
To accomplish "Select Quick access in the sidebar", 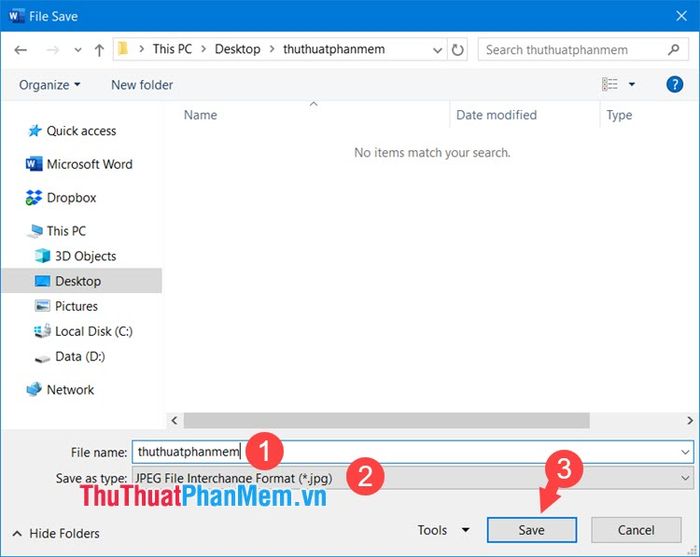I will click(80, 131).
